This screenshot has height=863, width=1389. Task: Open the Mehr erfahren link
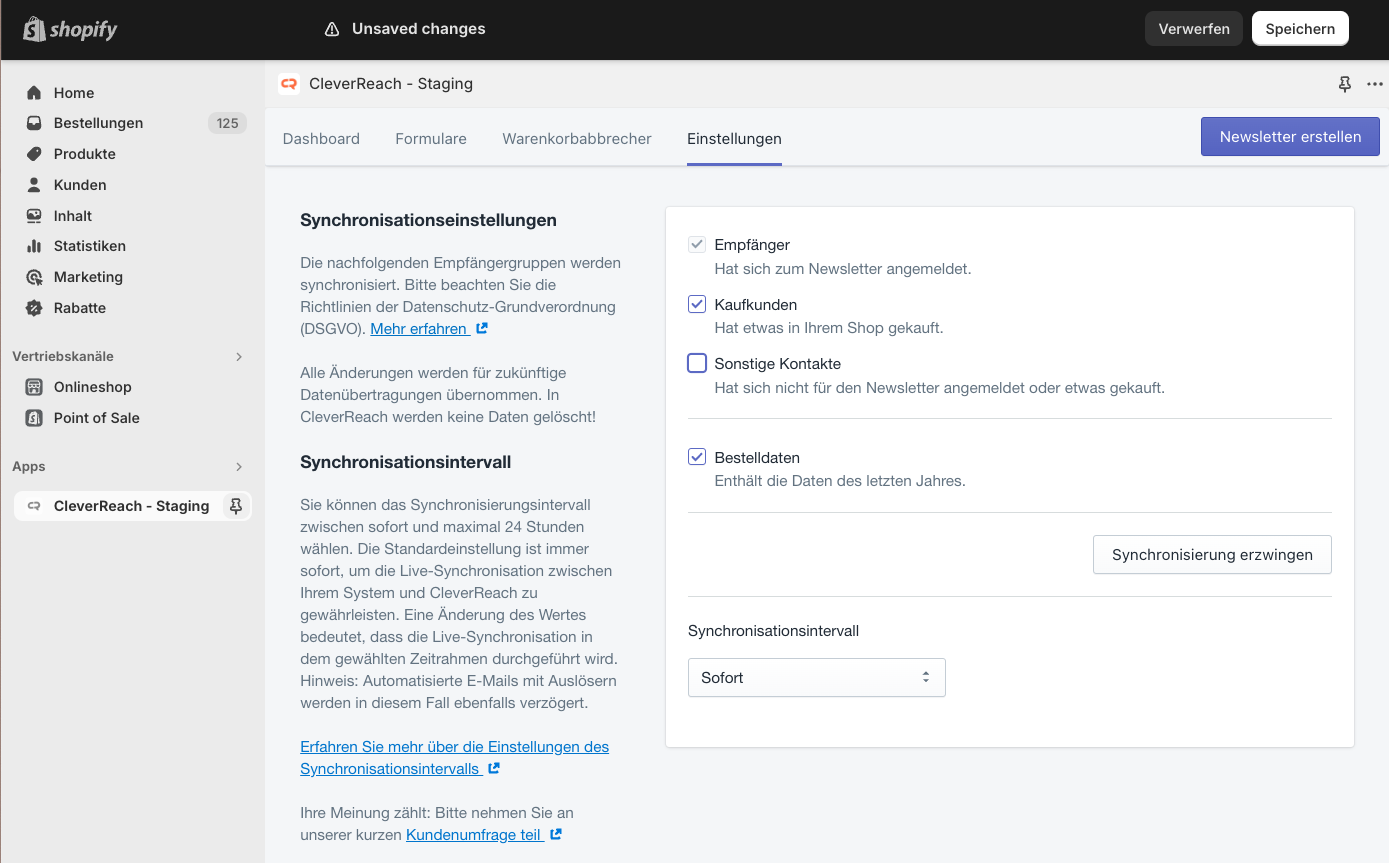click(x=419, y=328)
